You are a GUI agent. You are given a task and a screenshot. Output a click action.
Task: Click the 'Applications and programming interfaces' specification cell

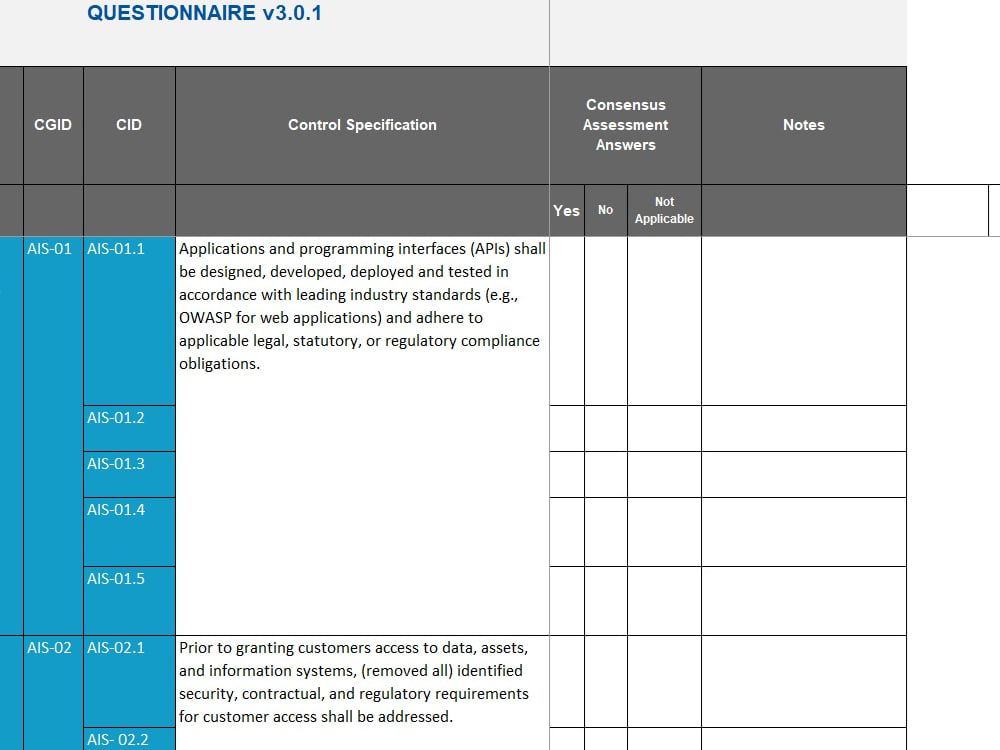[362, 436]
